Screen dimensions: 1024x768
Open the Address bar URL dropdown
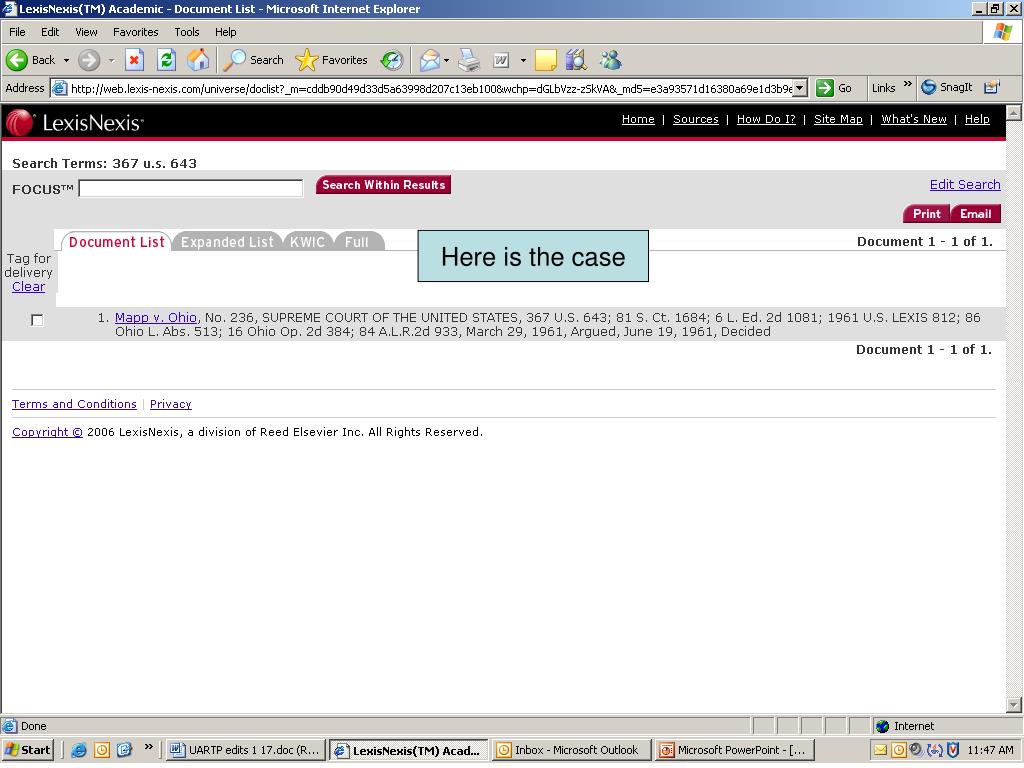click(x=801, y=88)
